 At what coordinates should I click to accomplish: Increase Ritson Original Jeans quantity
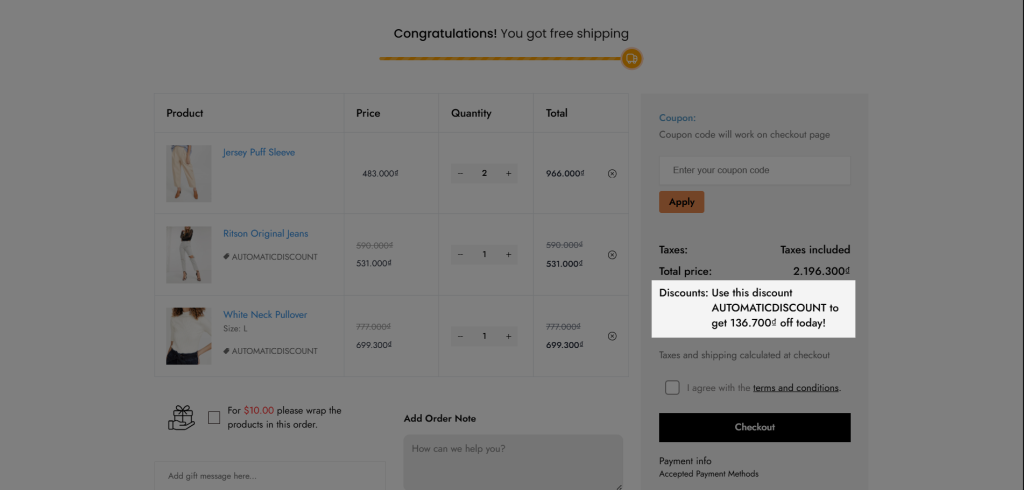pyautogui.click(x=508, y=255)
